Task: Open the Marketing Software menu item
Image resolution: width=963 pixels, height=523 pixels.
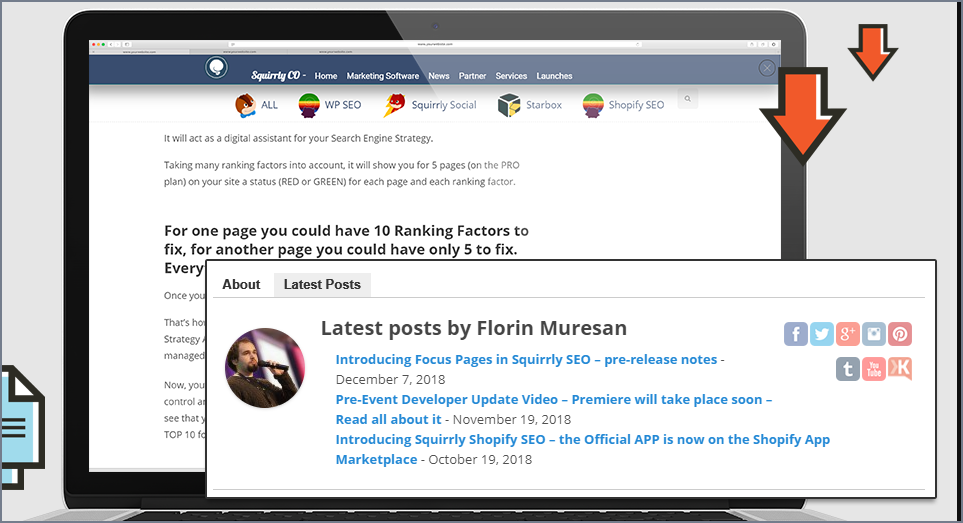Action: click(383, 76)
